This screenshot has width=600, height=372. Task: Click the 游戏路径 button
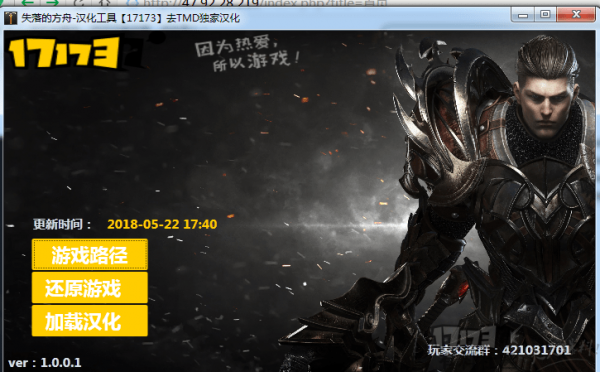(x=90, y=255)
